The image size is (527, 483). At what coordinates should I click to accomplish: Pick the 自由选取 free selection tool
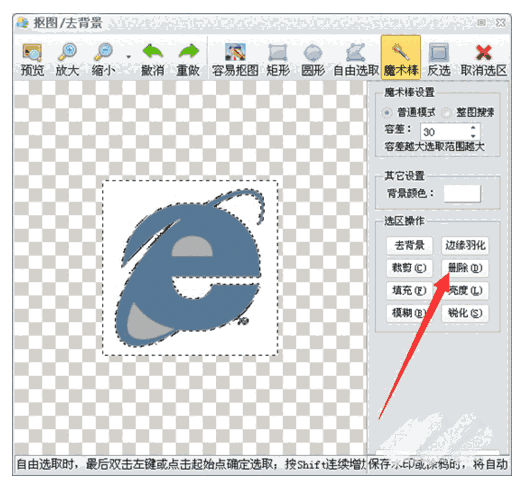click(356, 60)
